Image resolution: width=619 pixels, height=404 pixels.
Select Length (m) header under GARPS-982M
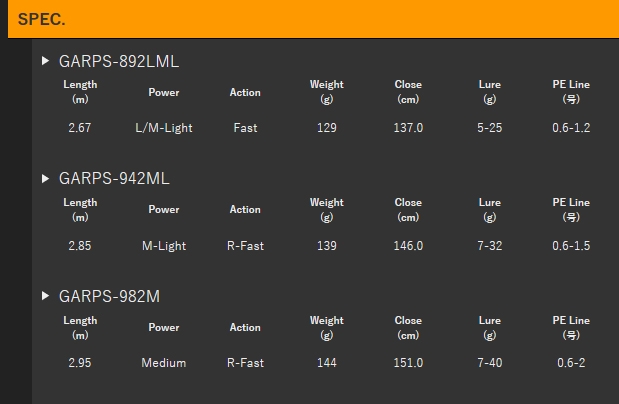point(80,328)
